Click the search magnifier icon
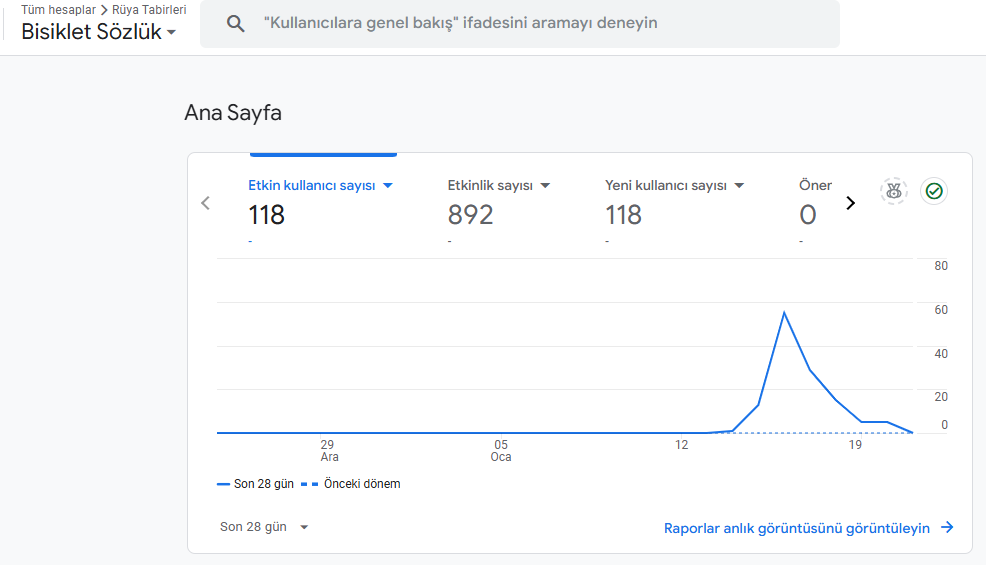The height and width of the screenshot is (565, 986). tap(236, 24)
